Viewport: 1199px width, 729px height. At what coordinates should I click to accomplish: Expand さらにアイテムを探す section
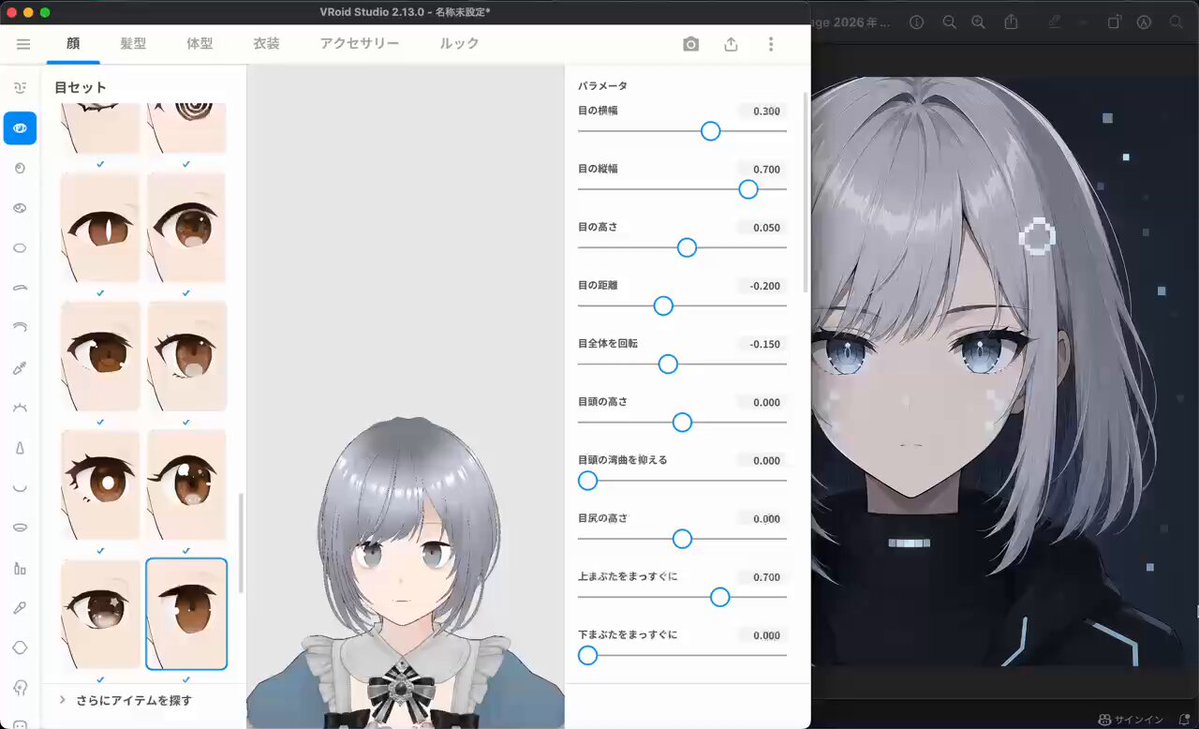126,700
